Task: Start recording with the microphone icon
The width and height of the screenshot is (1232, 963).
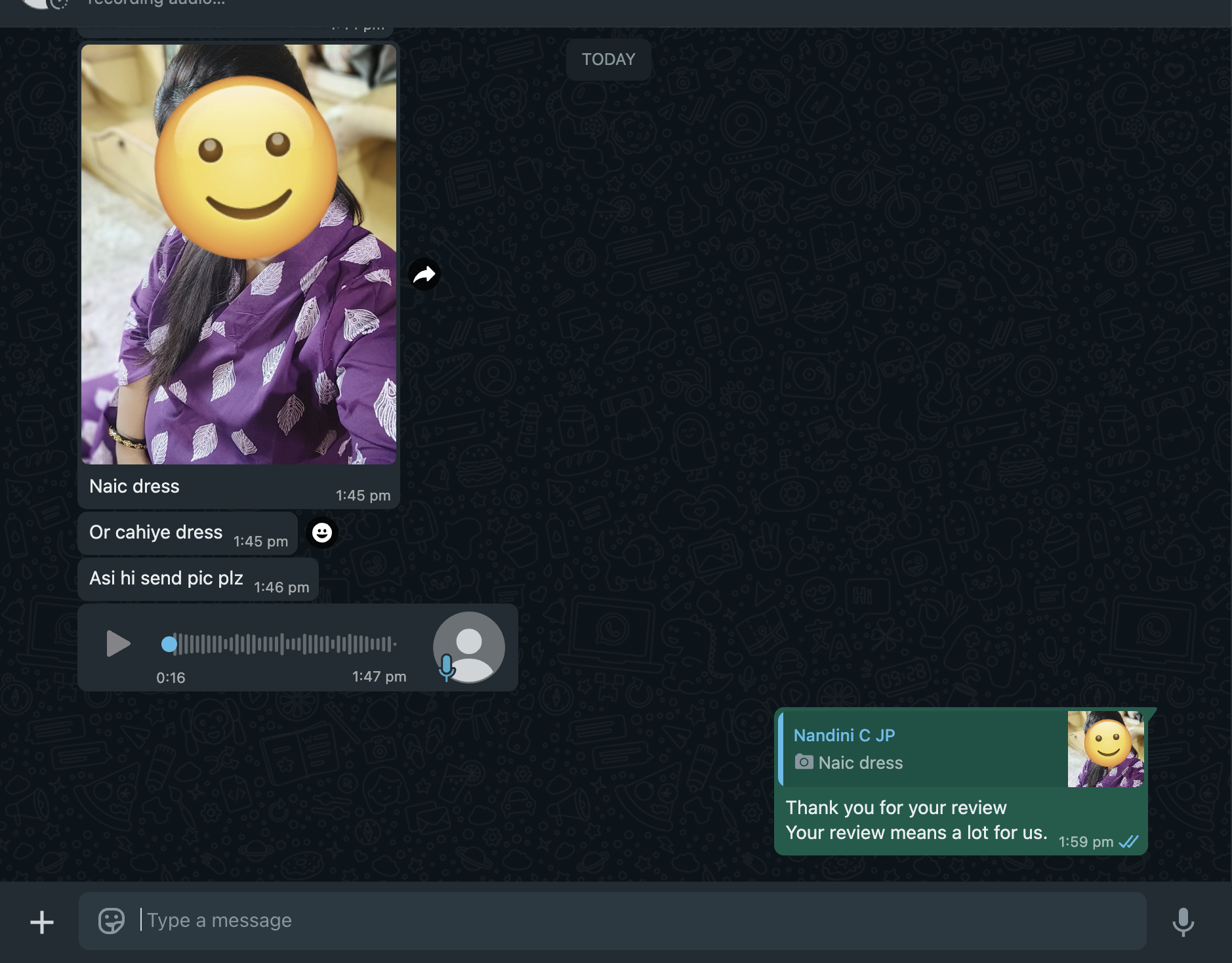Action: [1183, 922]
